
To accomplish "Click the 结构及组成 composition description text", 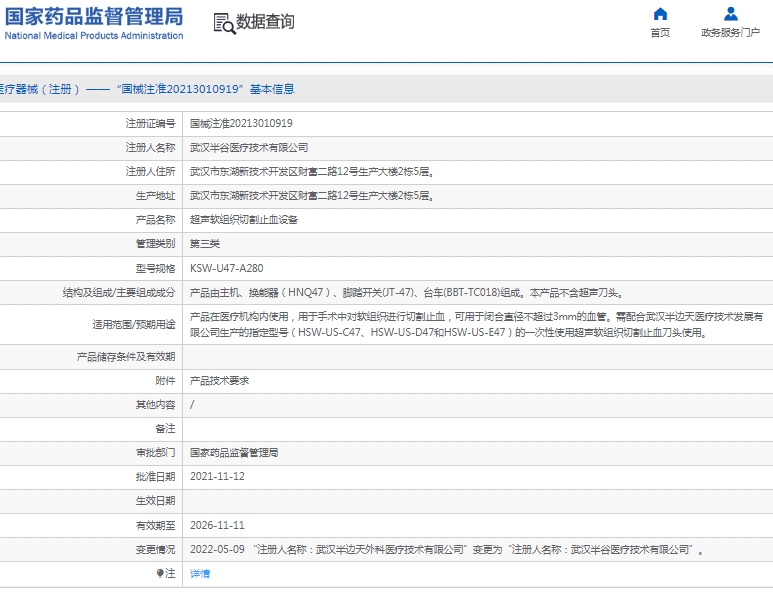I will pos(407,293).
